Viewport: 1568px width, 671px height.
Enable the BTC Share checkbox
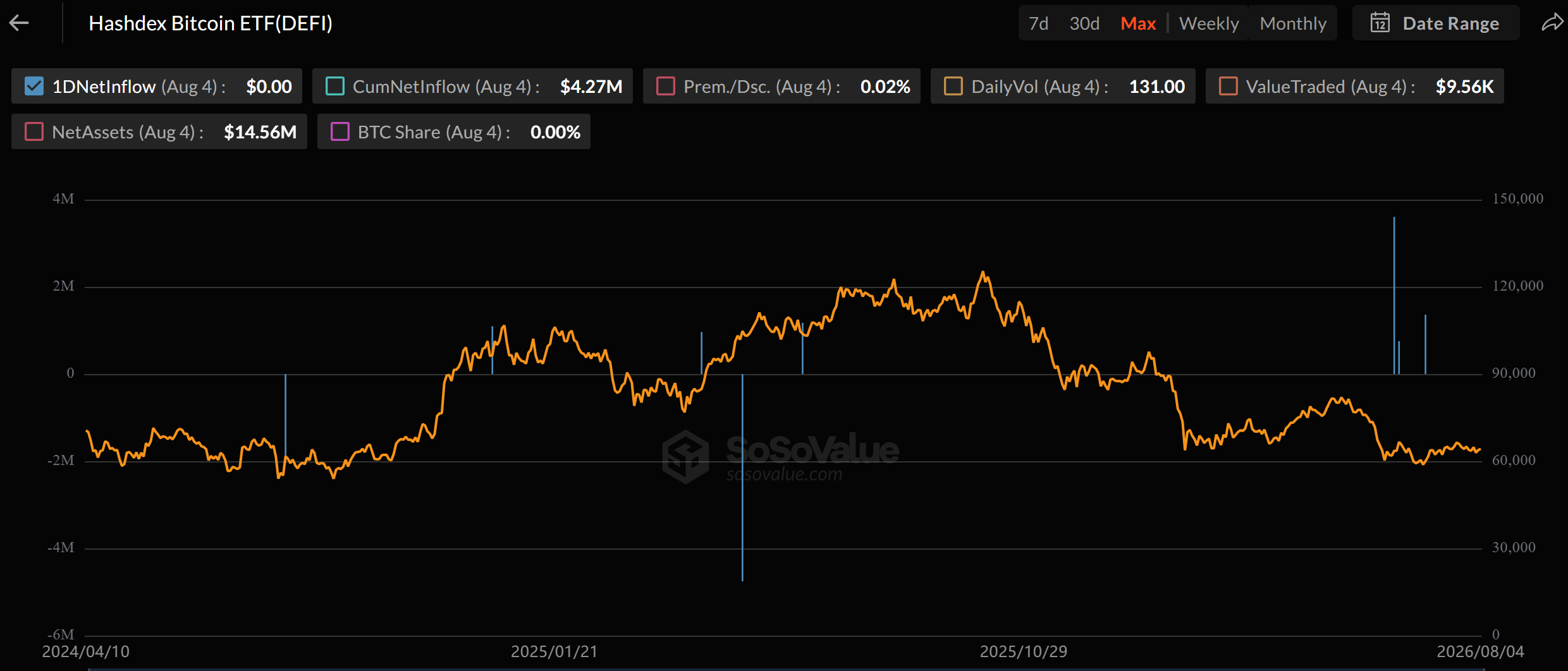pyautogui.click(x=340, y=131)
